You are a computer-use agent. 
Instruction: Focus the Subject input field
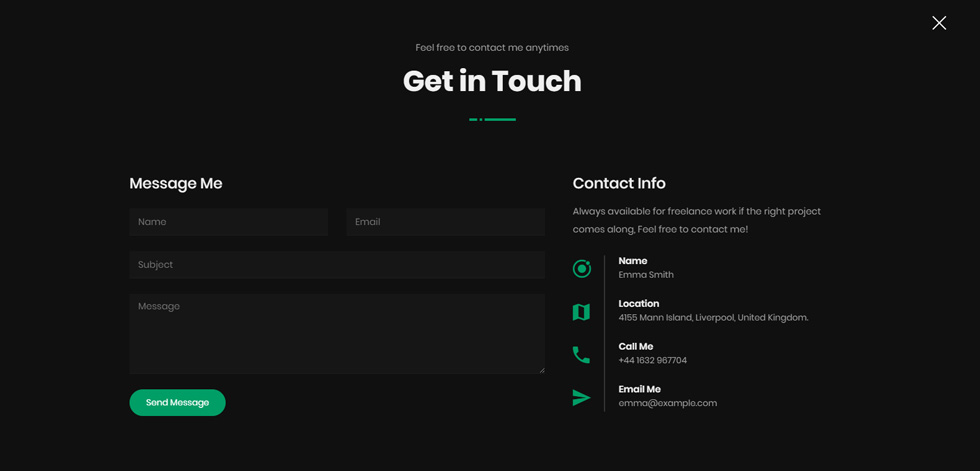click(x=337, y=265)
